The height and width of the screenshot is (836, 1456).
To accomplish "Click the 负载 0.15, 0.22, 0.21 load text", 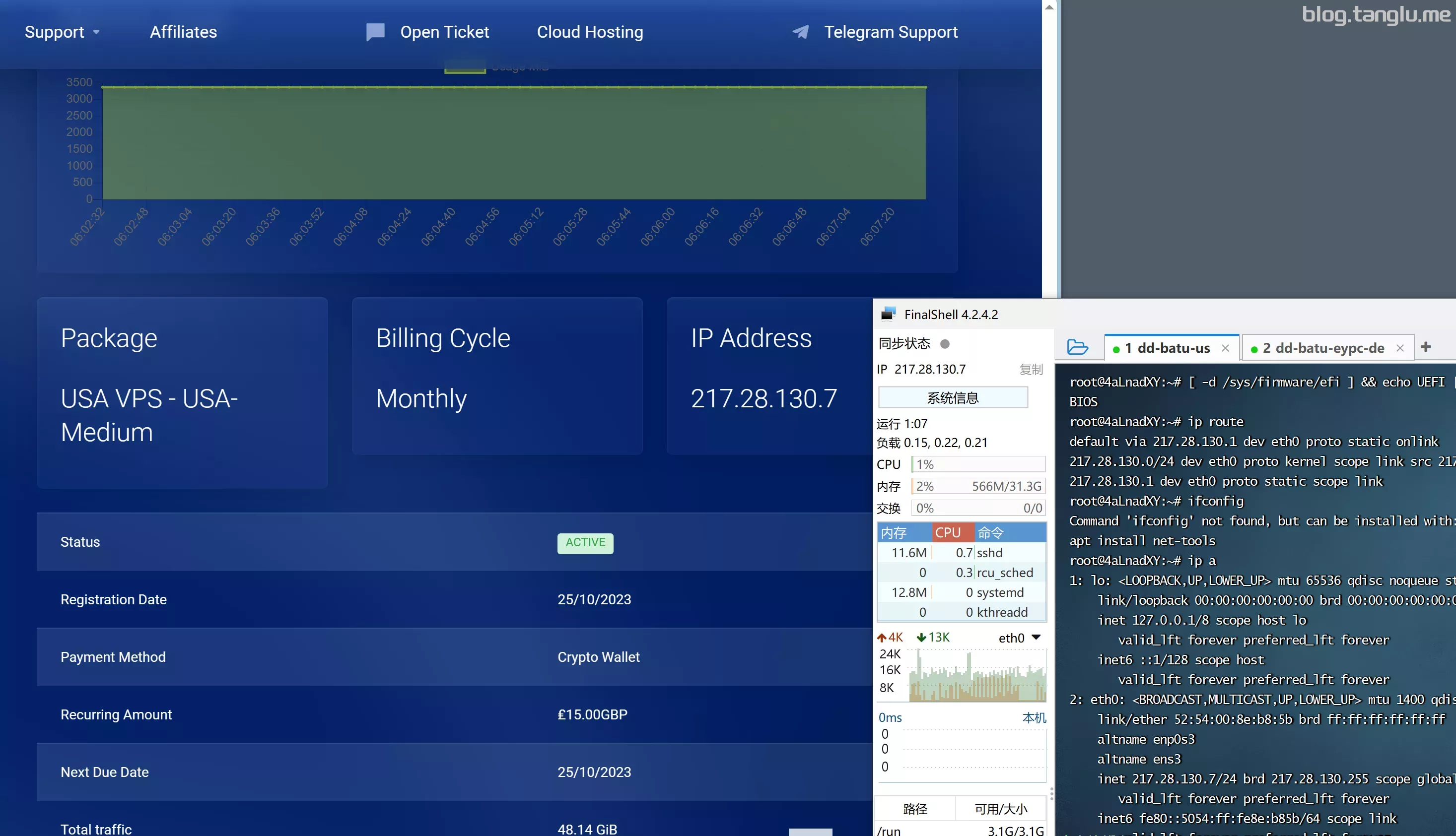I will 932,443.
